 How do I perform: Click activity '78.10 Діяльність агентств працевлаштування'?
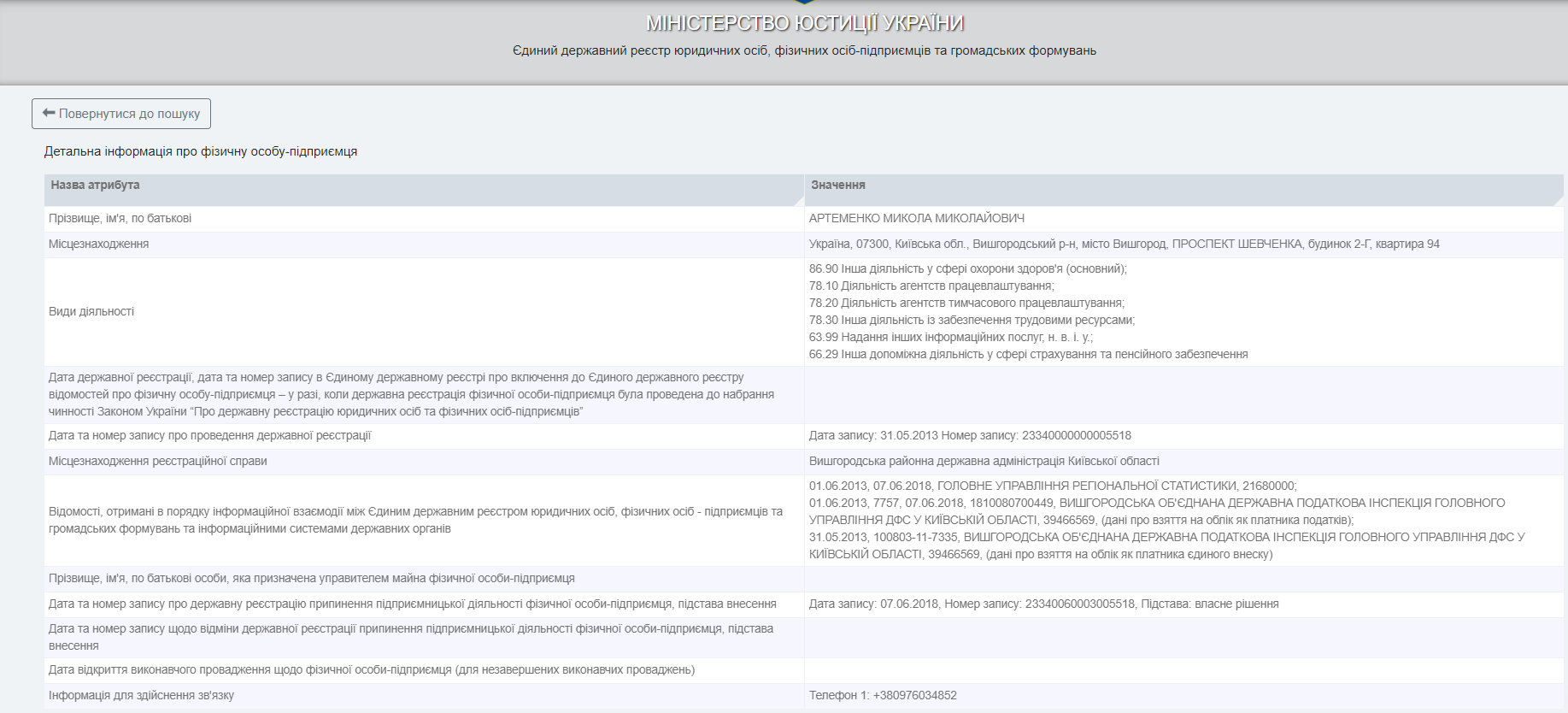click(x=931, y=286)
